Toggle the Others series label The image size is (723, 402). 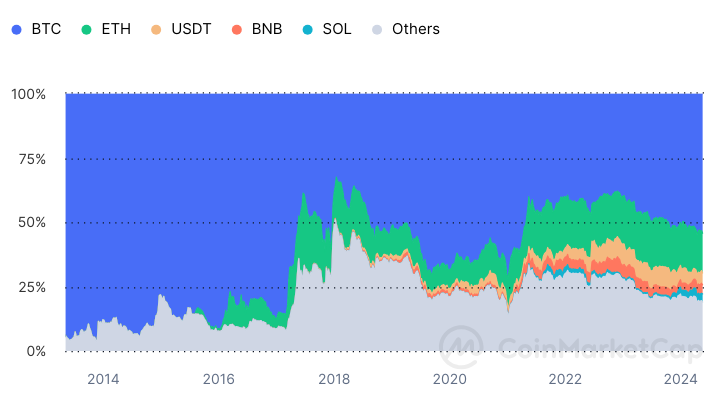coord(416,29)
